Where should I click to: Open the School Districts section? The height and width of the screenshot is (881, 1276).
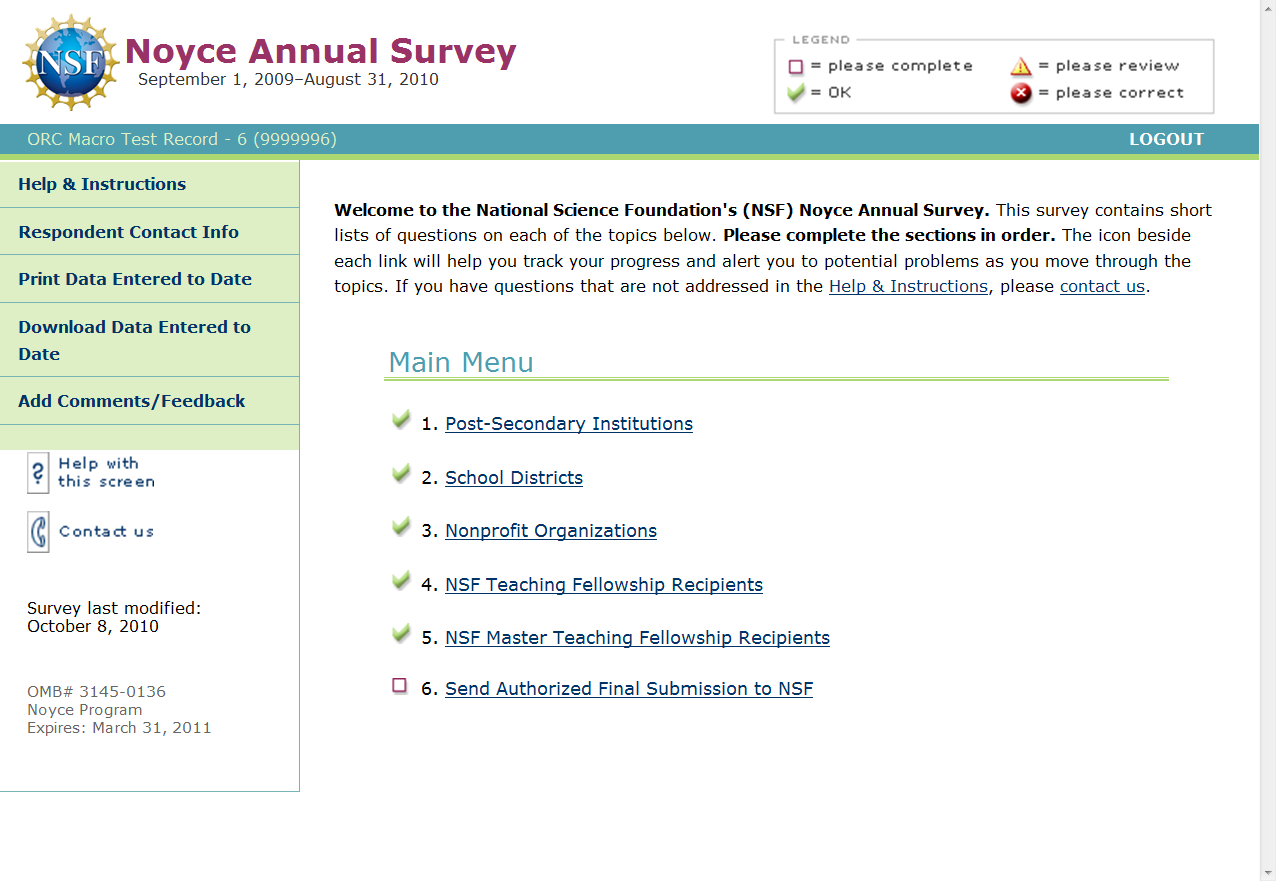click(514, 478)
